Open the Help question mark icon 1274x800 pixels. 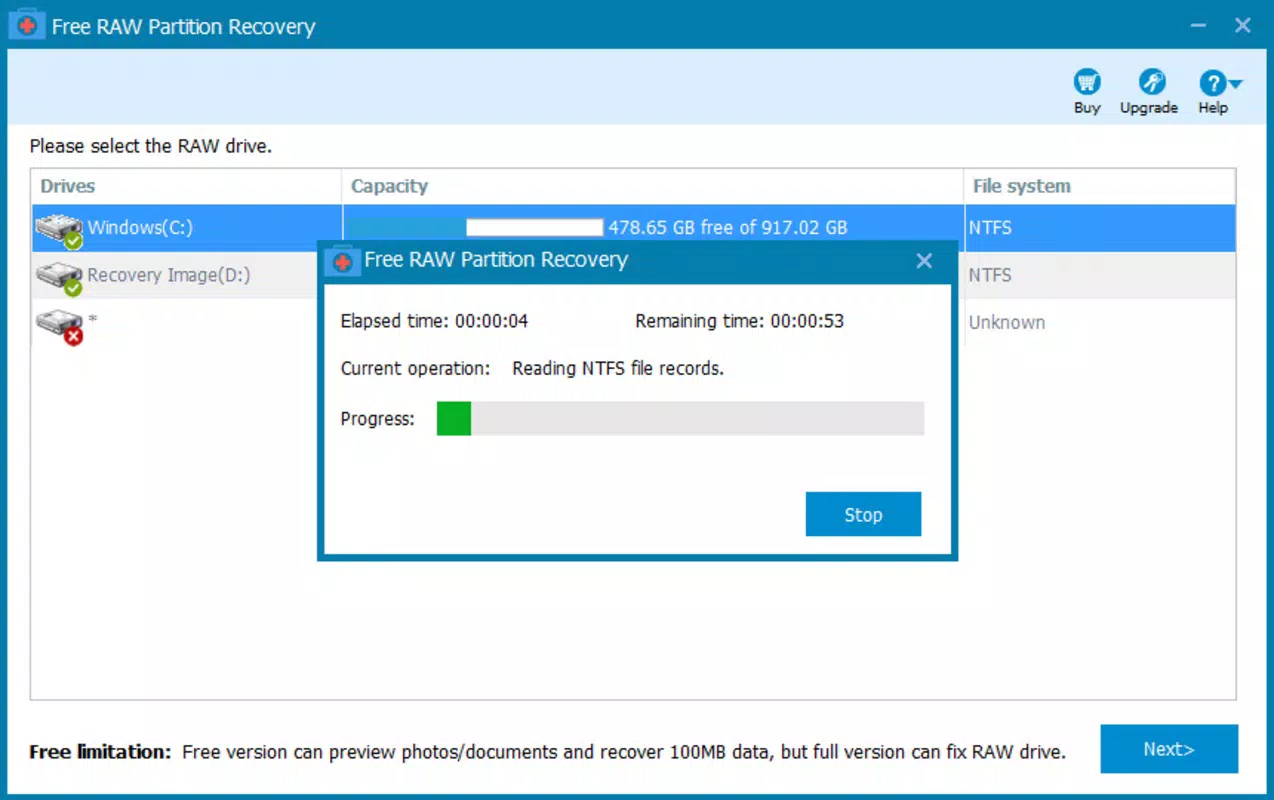tap(1212, 83)
